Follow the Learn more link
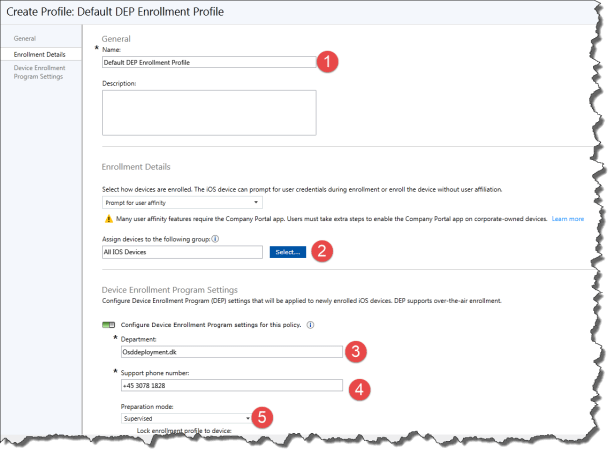The height and width of the screenshot is (456, 615). point(567,217)
